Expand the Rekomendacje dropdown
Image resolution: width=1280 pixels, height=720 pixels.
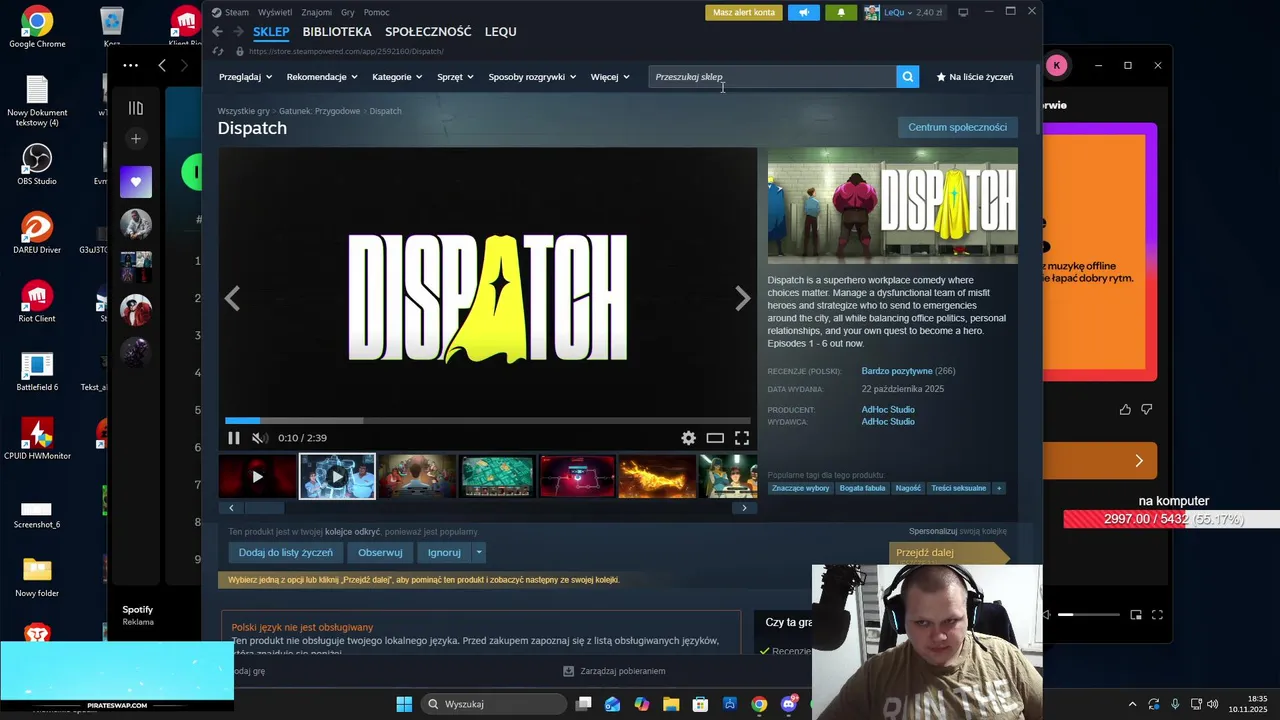[322, 77]
